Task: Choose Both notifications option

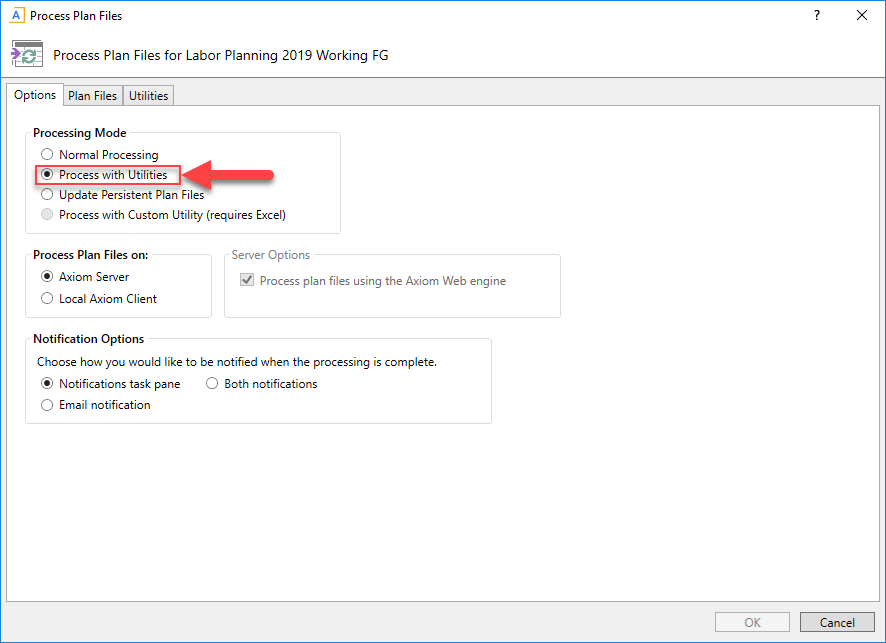Action: 212,384
